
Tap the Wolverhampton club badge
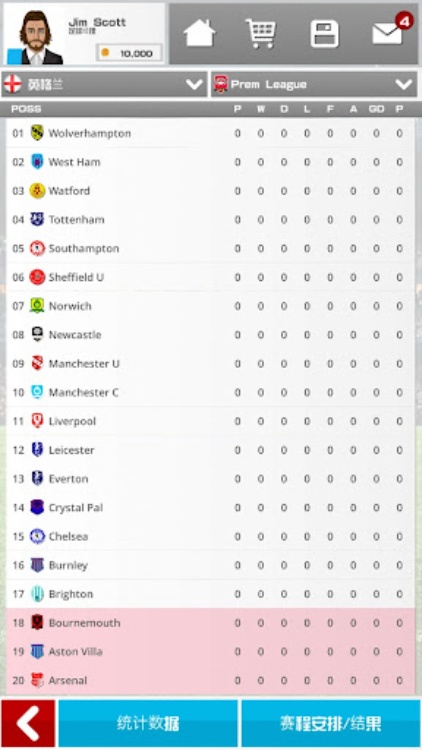click(x=37, y=132)
